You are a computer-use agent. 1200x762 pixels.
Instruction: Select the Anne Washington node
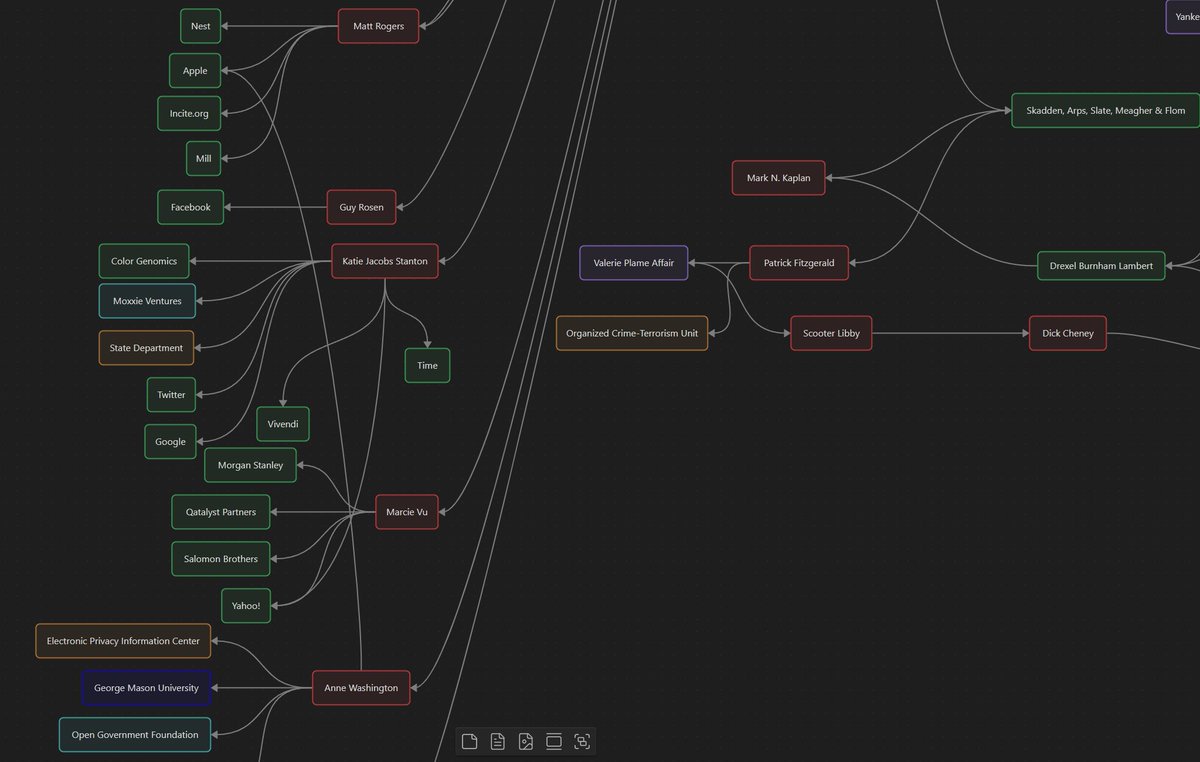(361, 688)
